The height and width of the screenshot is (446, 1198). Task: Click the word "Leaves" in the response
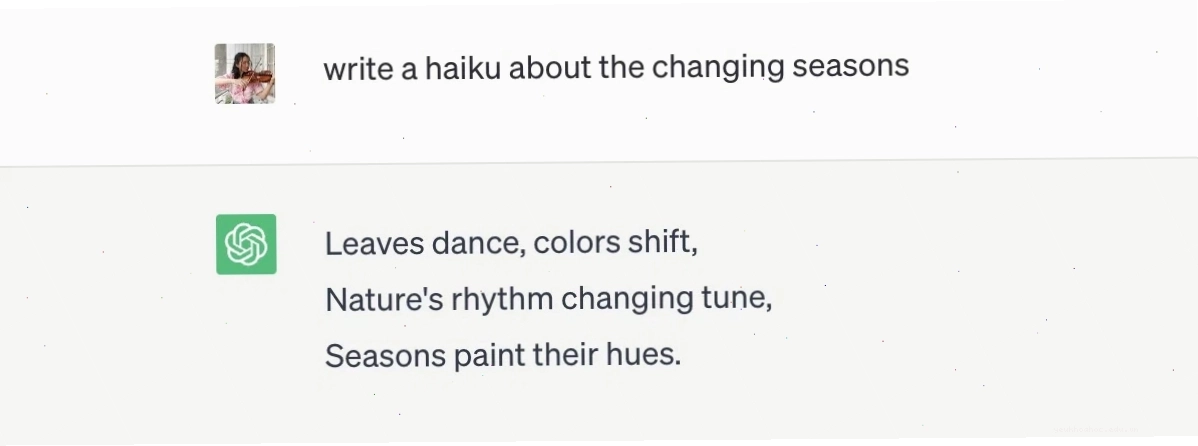coord(374,244)
